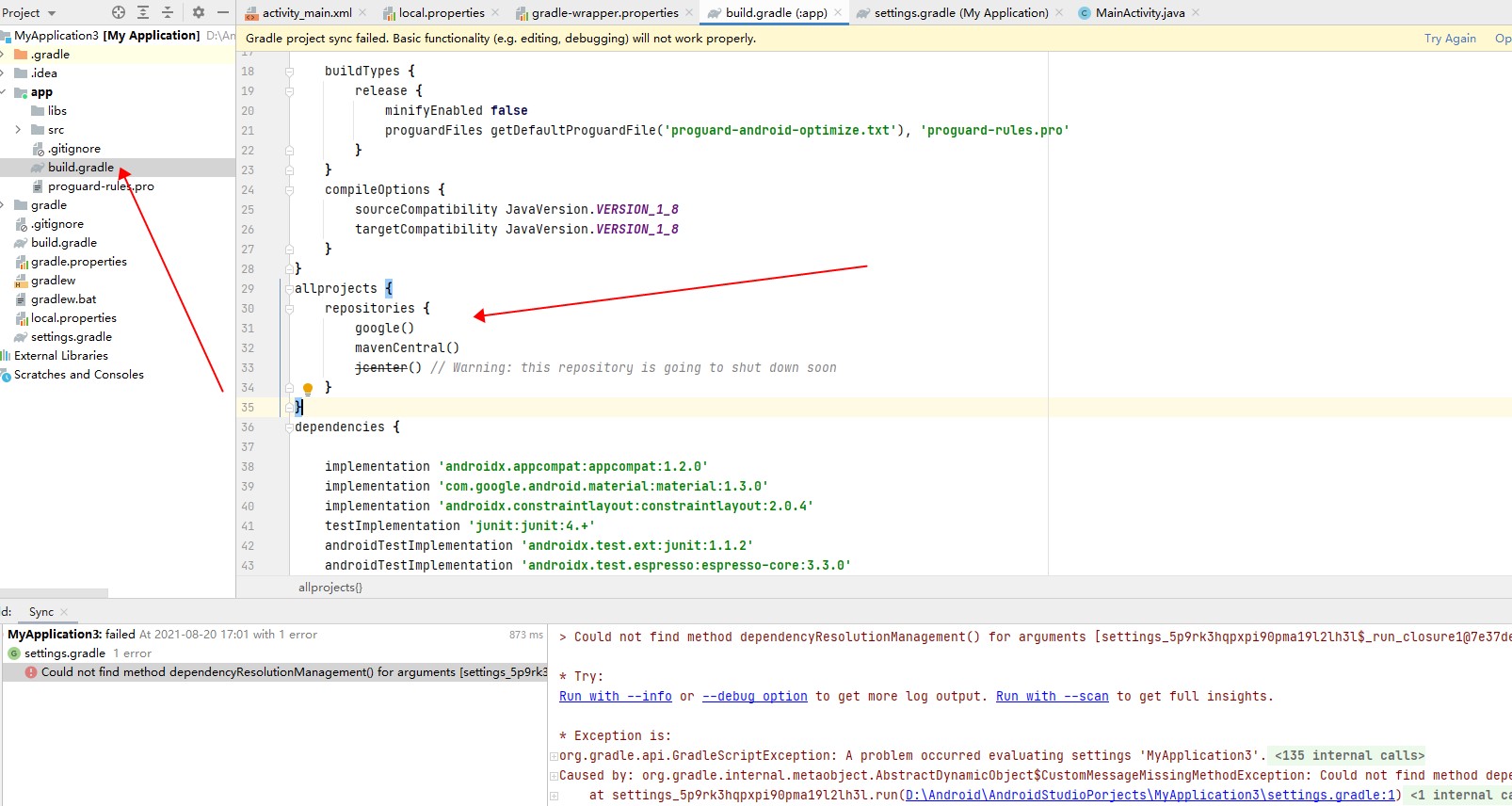Select External Libraries node
The width and height of the screenshot is (1512, 806).
(60, 355)
